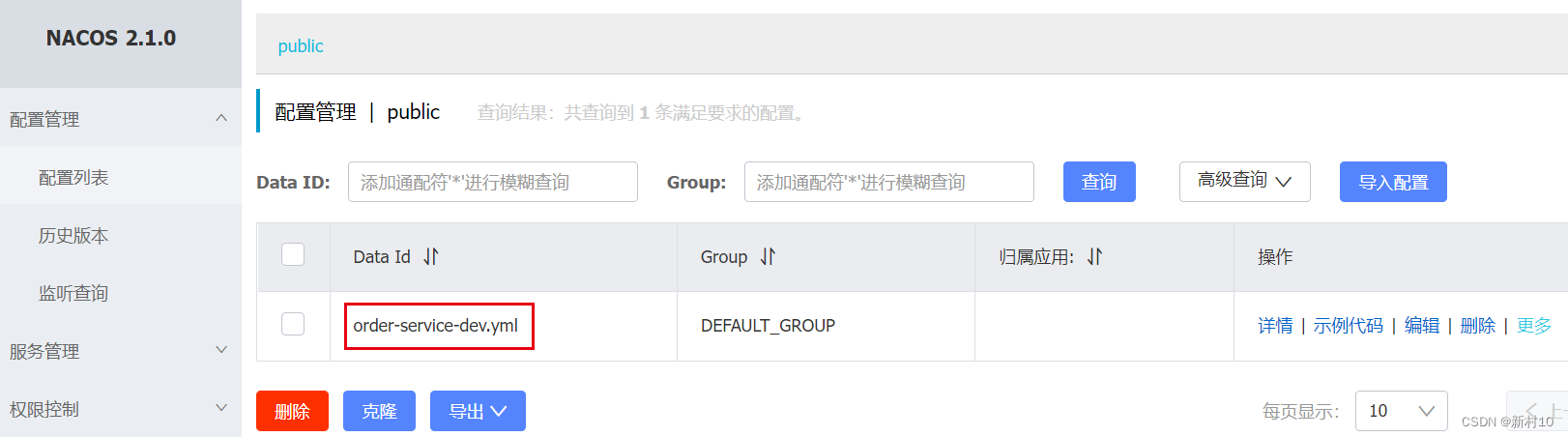
Task: Click the 克隆 clone button
Action: [x=379, y=411]
